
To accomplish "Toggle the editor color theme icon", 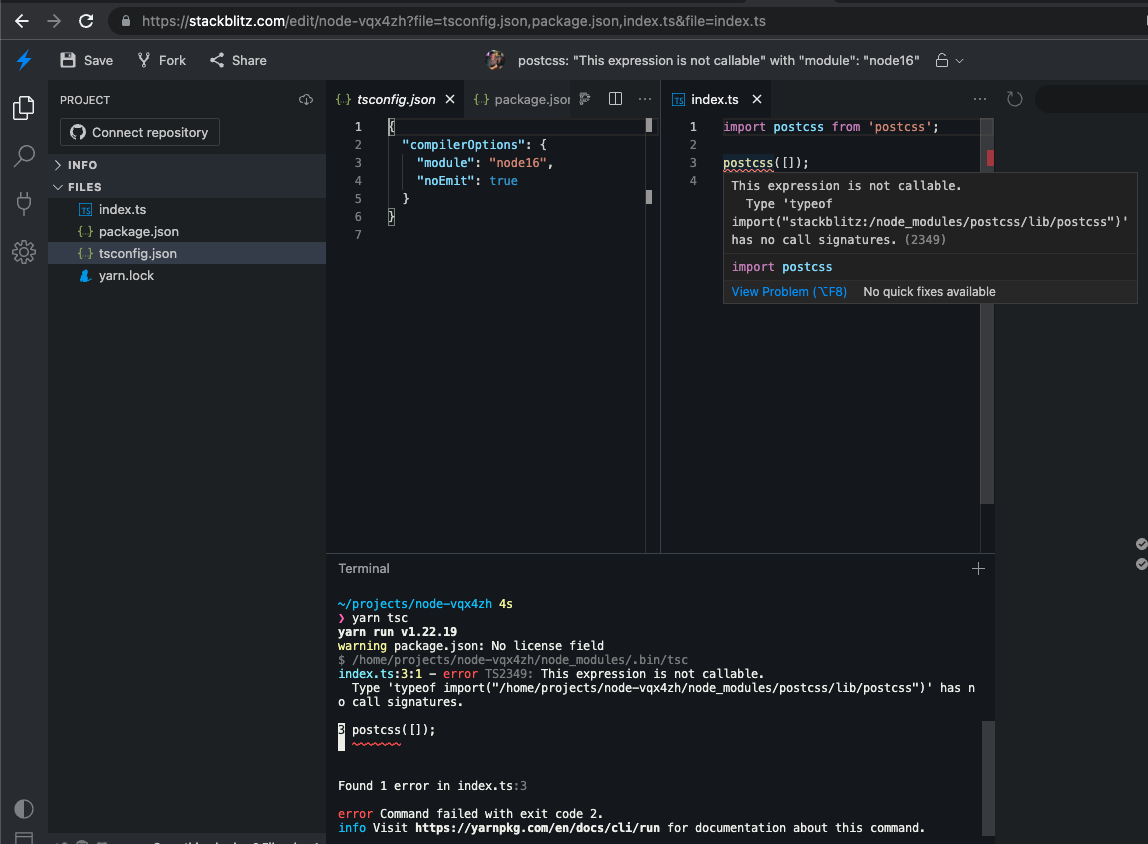I will tap(22, 808).
